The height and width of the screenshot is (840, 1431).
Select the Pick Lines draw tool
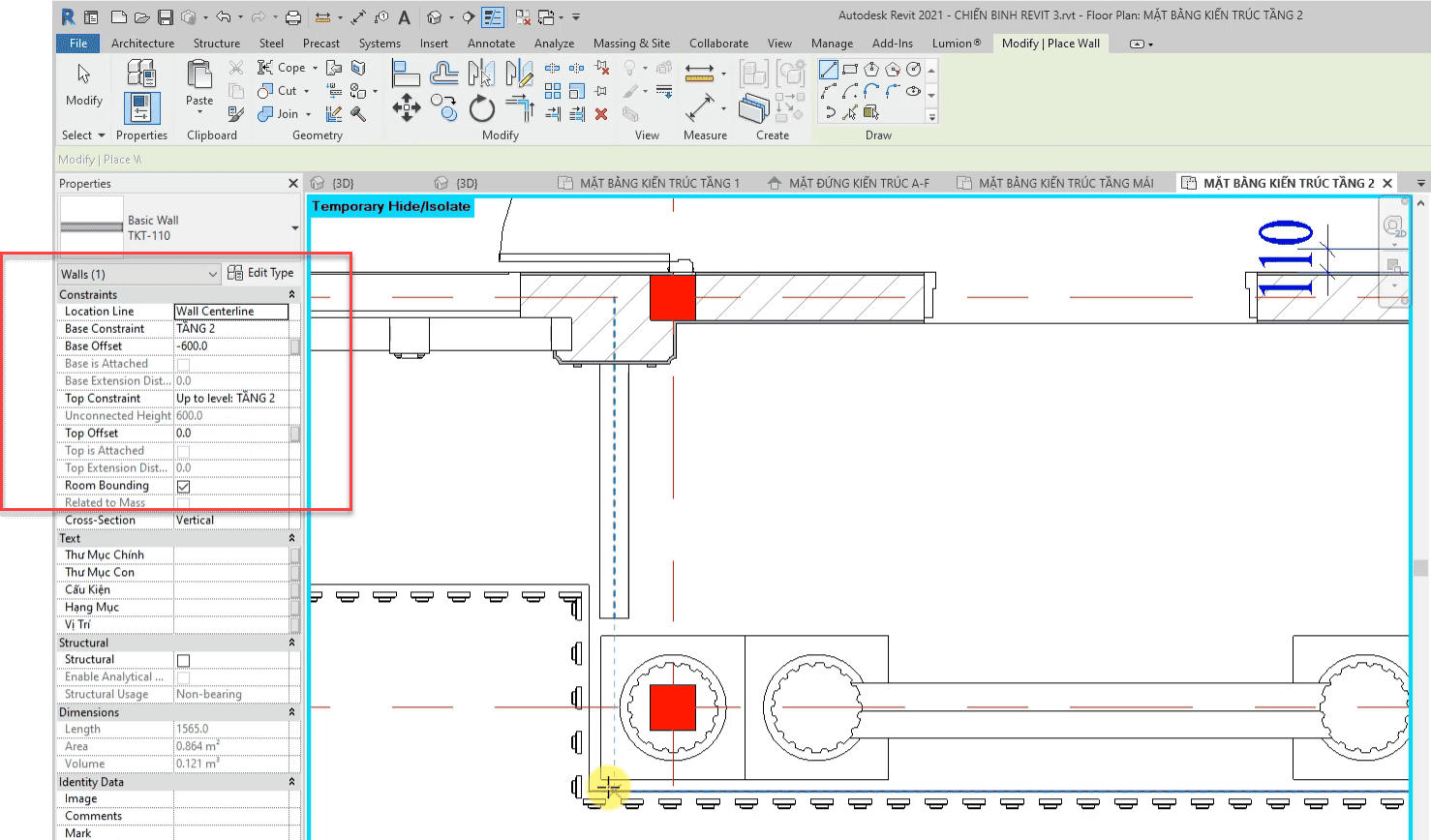click(850, 113)
